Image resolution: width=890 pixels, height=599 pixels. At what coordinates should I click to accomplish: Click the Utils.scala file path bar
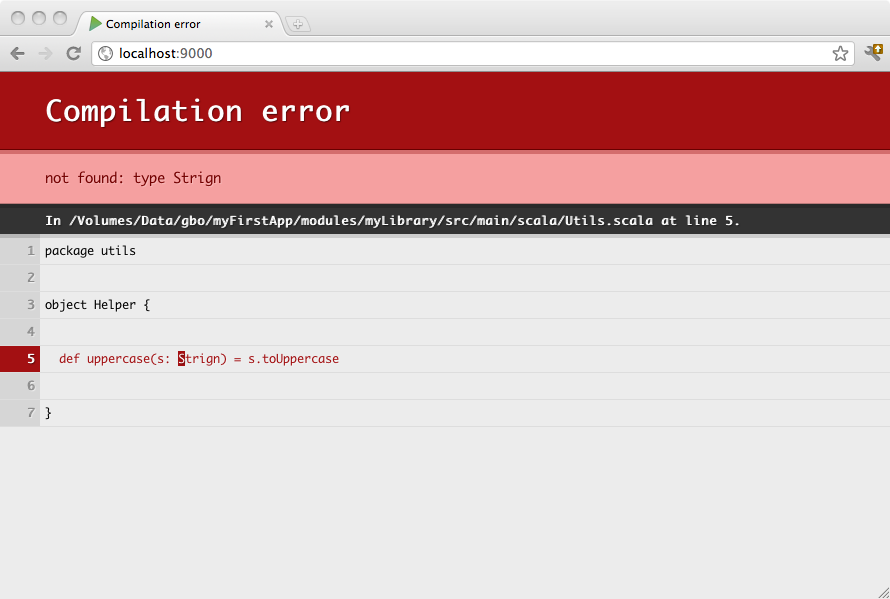[x=392, y=220]
